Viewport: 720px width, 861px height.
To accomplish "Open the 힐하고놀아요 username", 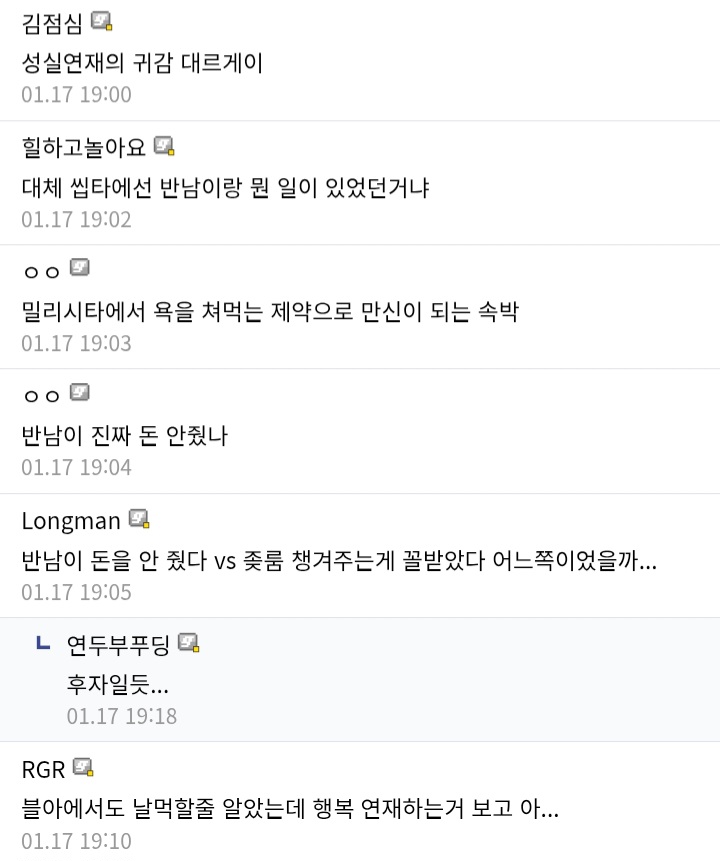I will point(84,147).
